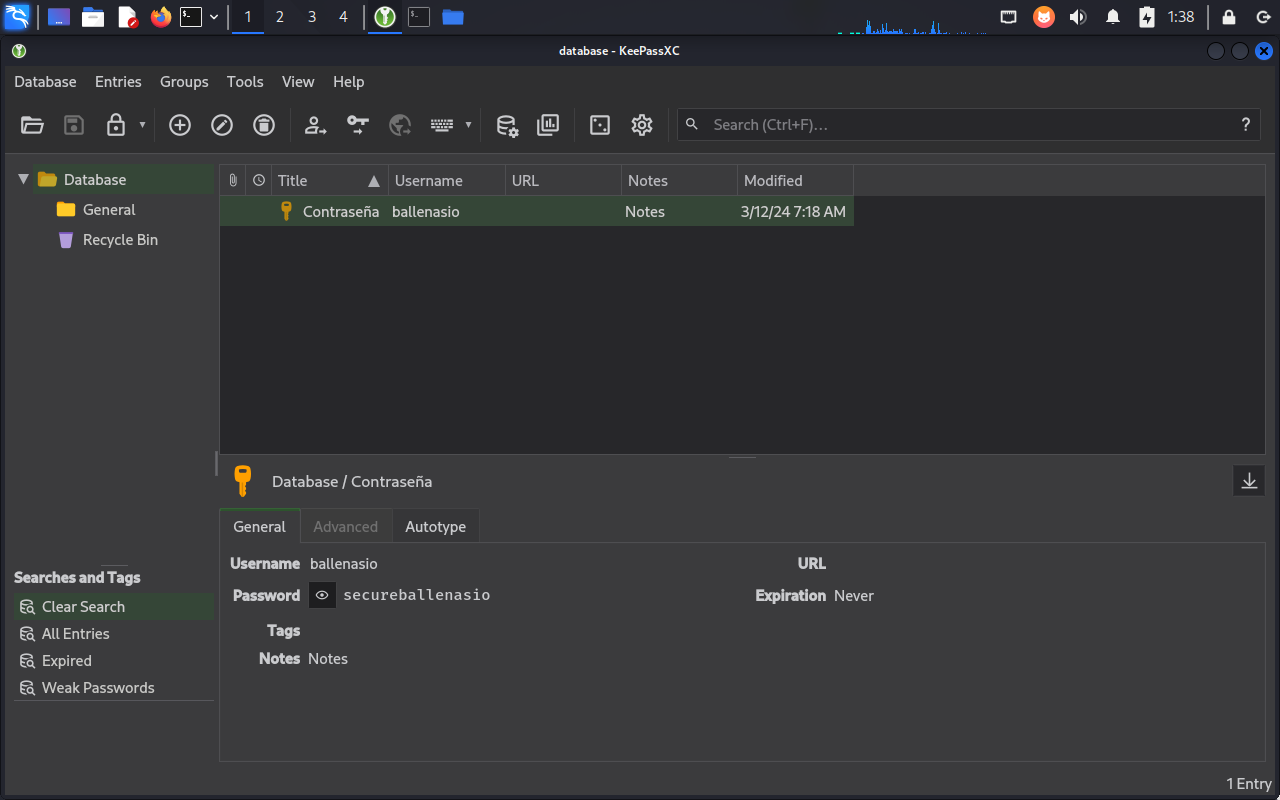
Task: Click the 3/12/24 7:18 AM modified cell
Action: click(x=793, y=212)
